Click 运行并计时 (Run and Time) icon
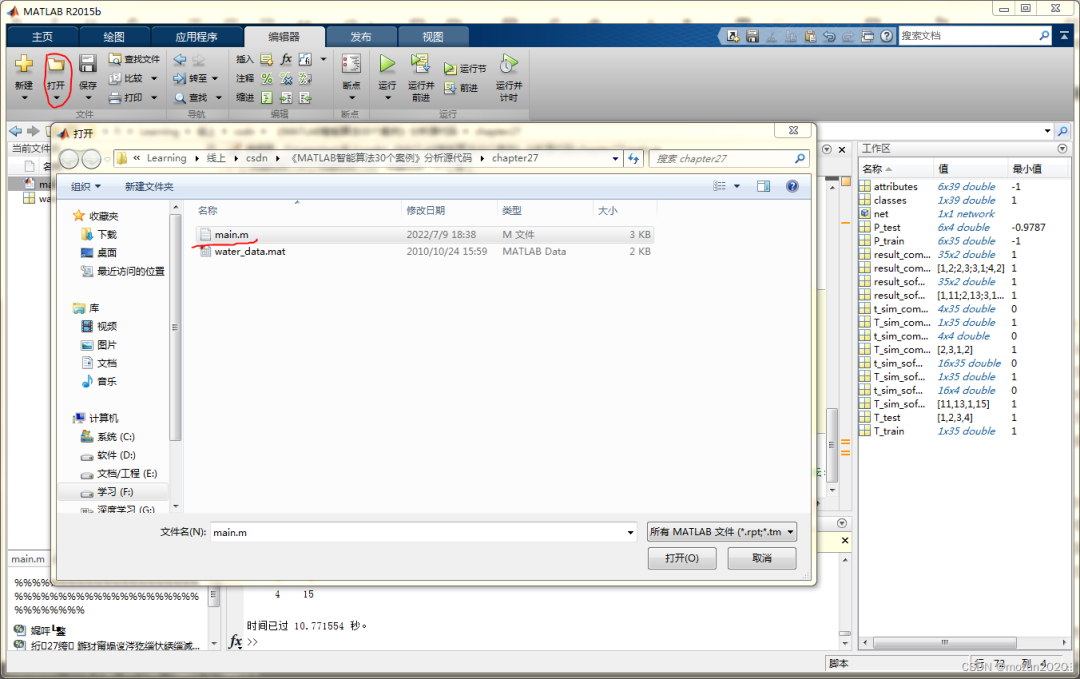This screenshot has width=1080, height=679. [508, 64]
